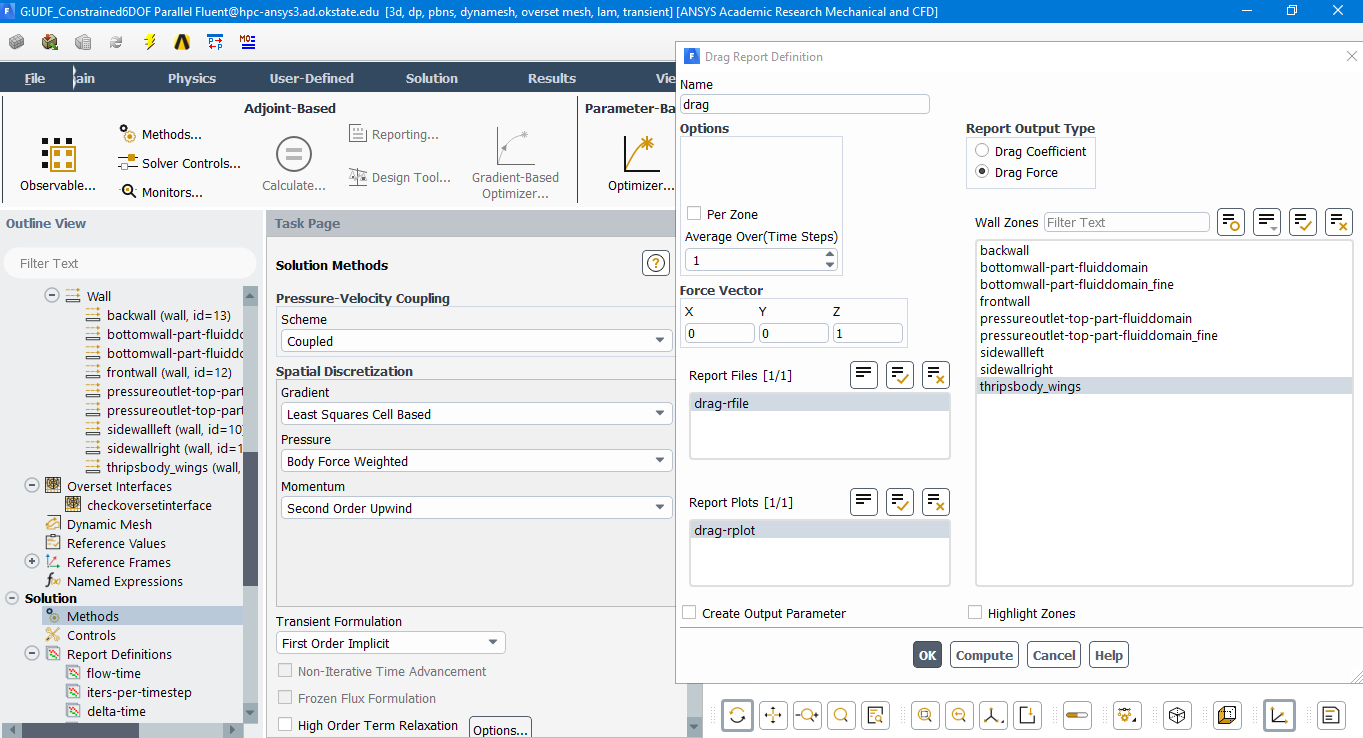Click the yellow Ansys logo toolbar icon
The height and width of the screenshot is (738, 1363).
click(182, 42)
